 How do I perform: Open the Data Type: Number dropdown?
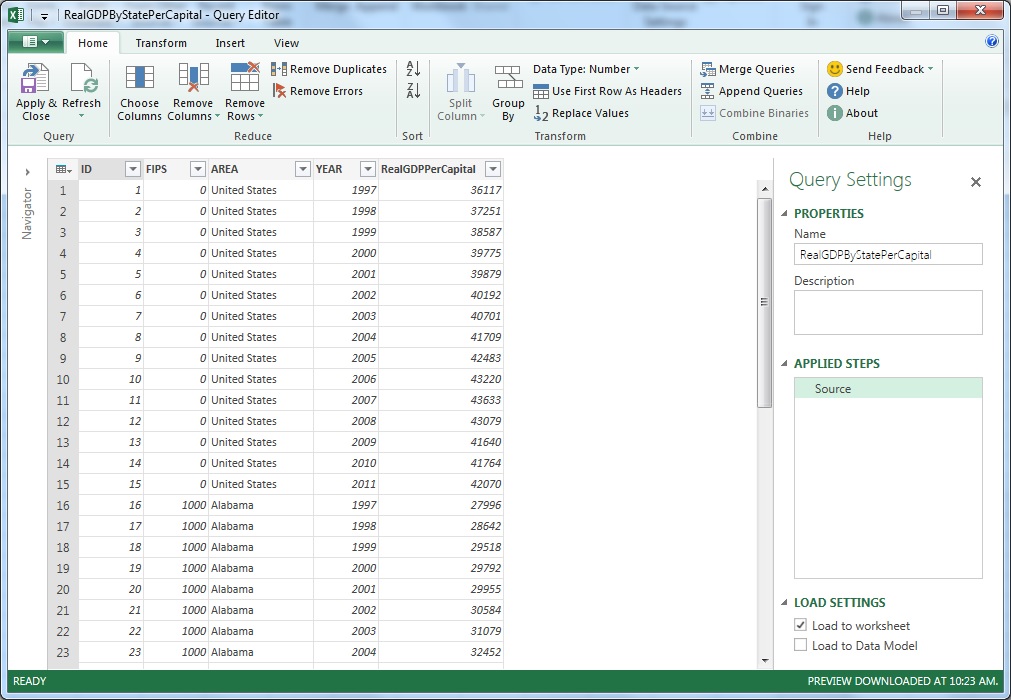point(584,68)
